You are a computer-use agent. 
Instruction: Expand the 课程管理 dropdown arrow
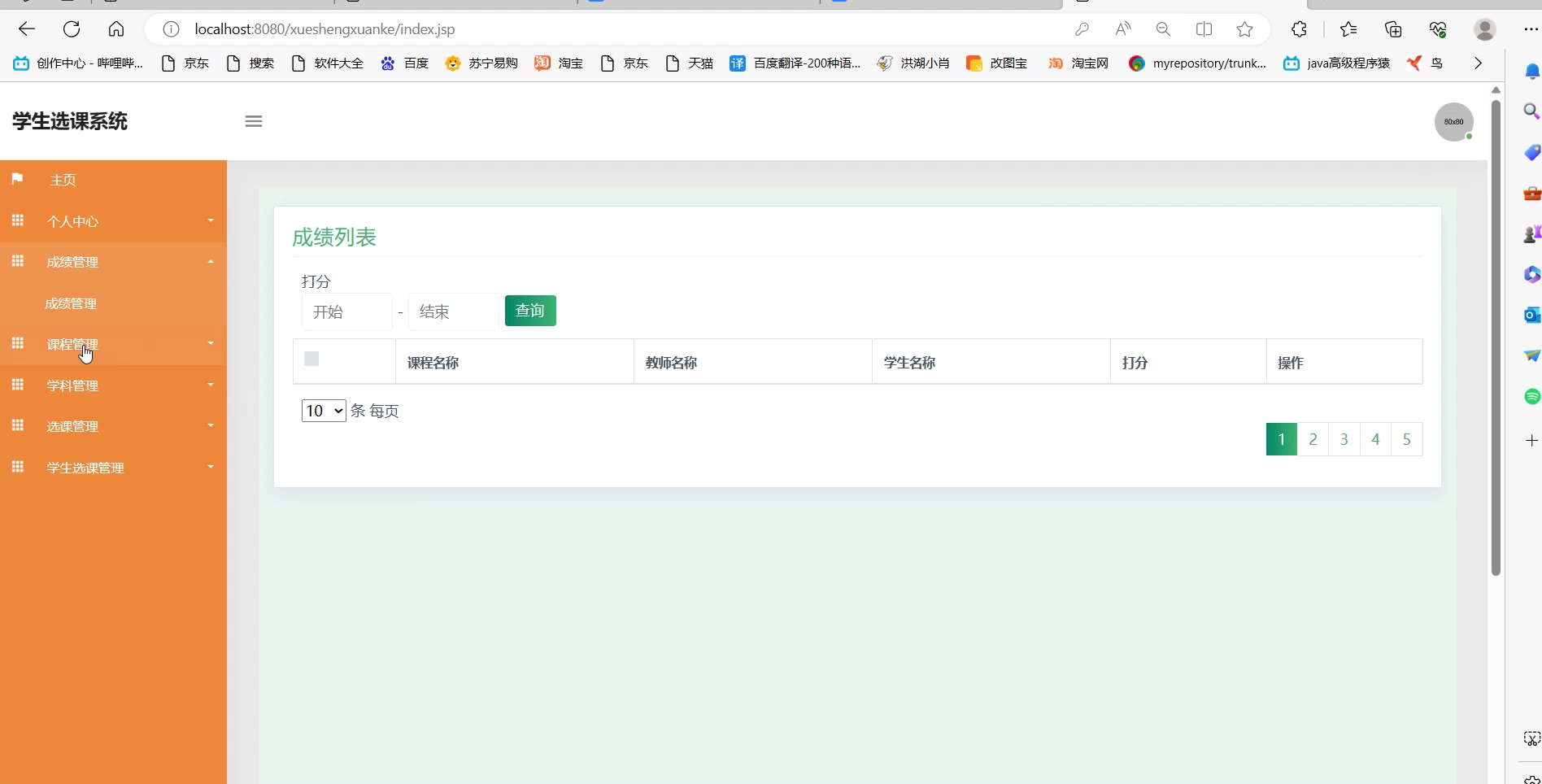tap(211, 343)
